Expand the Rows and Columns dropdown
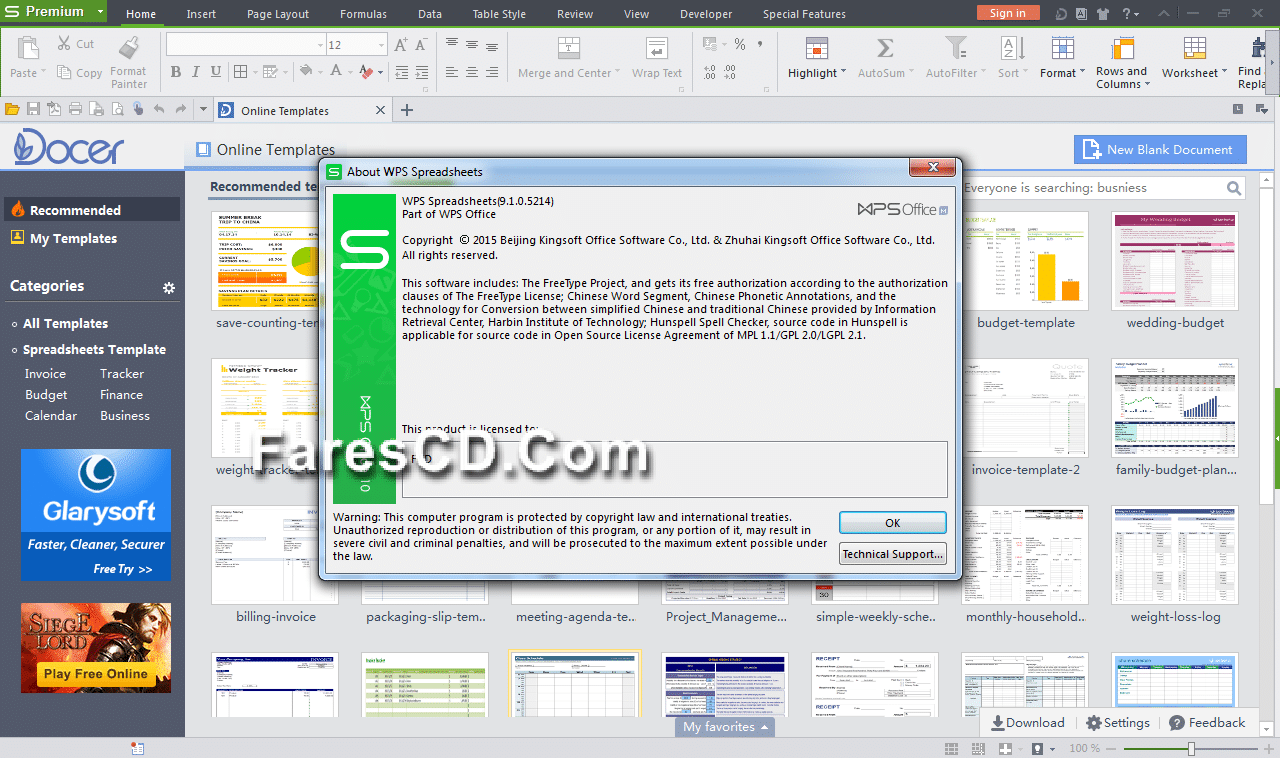The height and width of the screenshot is (758, 1280). [x=1147, y=85]
